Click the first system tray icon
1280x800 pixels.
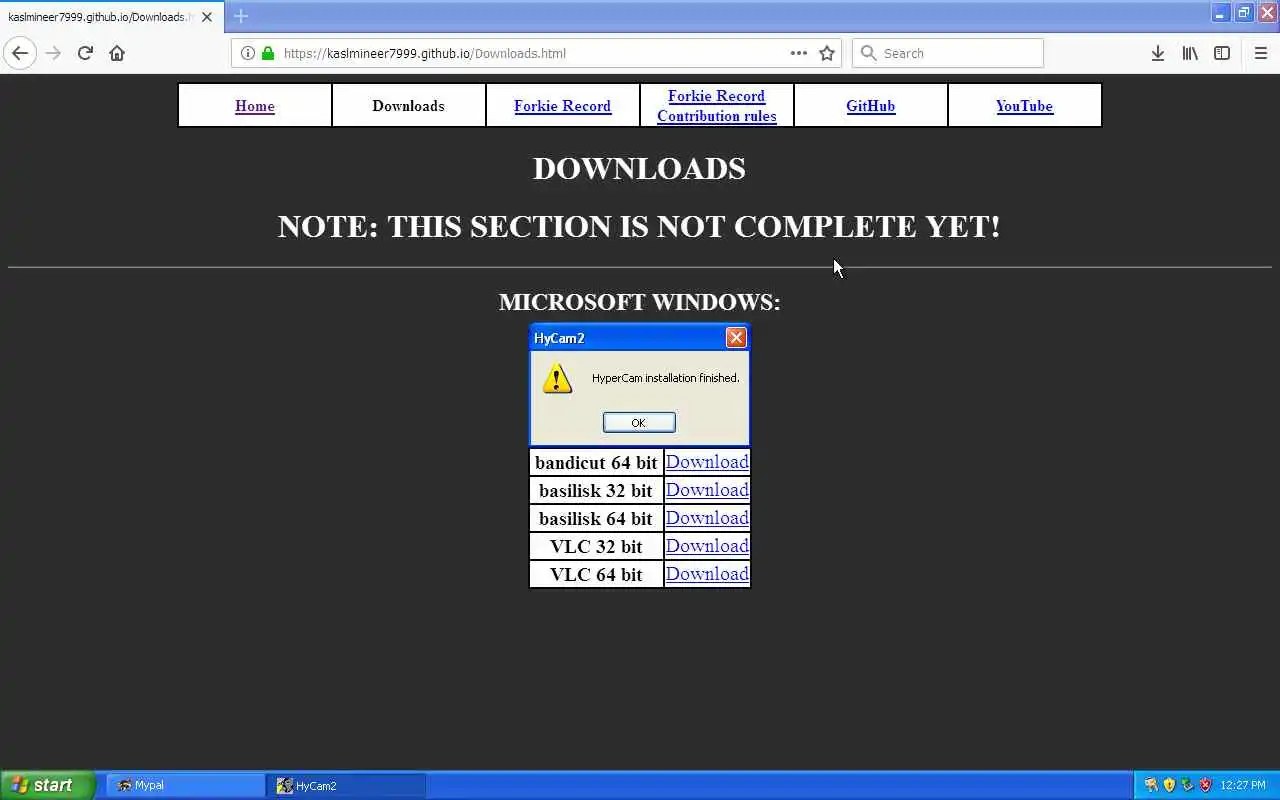(1151, 785)
